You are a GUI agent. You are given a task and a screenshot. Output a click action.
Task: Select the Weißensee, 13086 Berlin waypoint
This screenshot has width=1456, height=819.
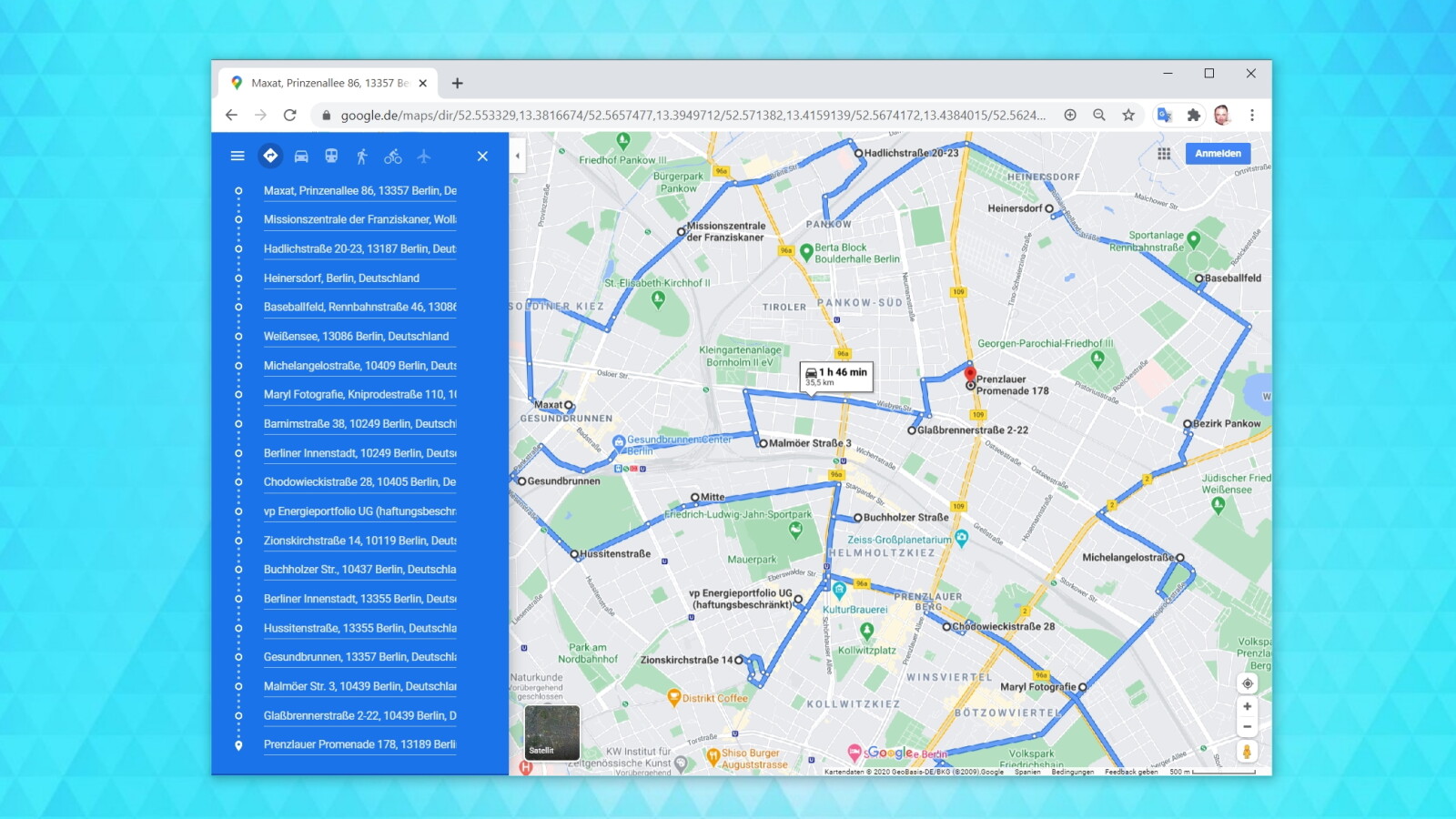click(x=359, y=336)
